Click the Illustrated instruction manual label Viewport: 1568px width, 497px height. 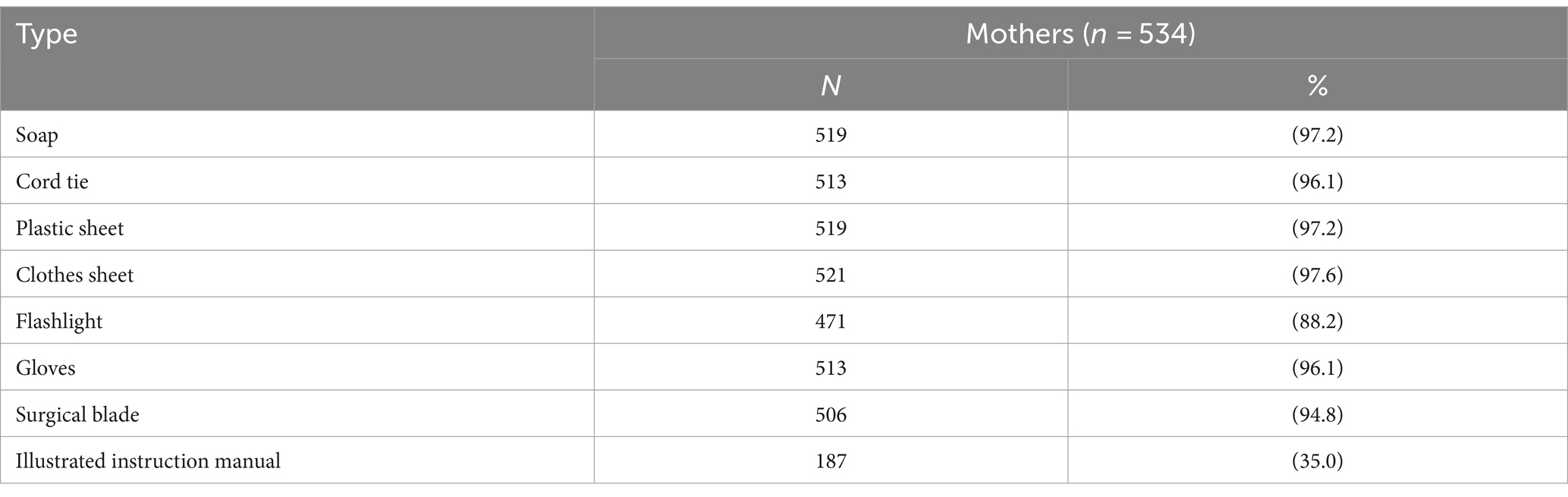[148, 462]
